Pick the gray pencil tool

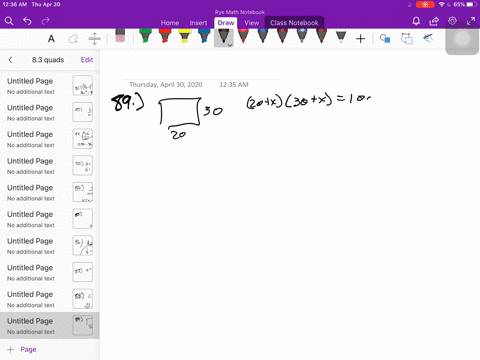[x=341, y=37]
